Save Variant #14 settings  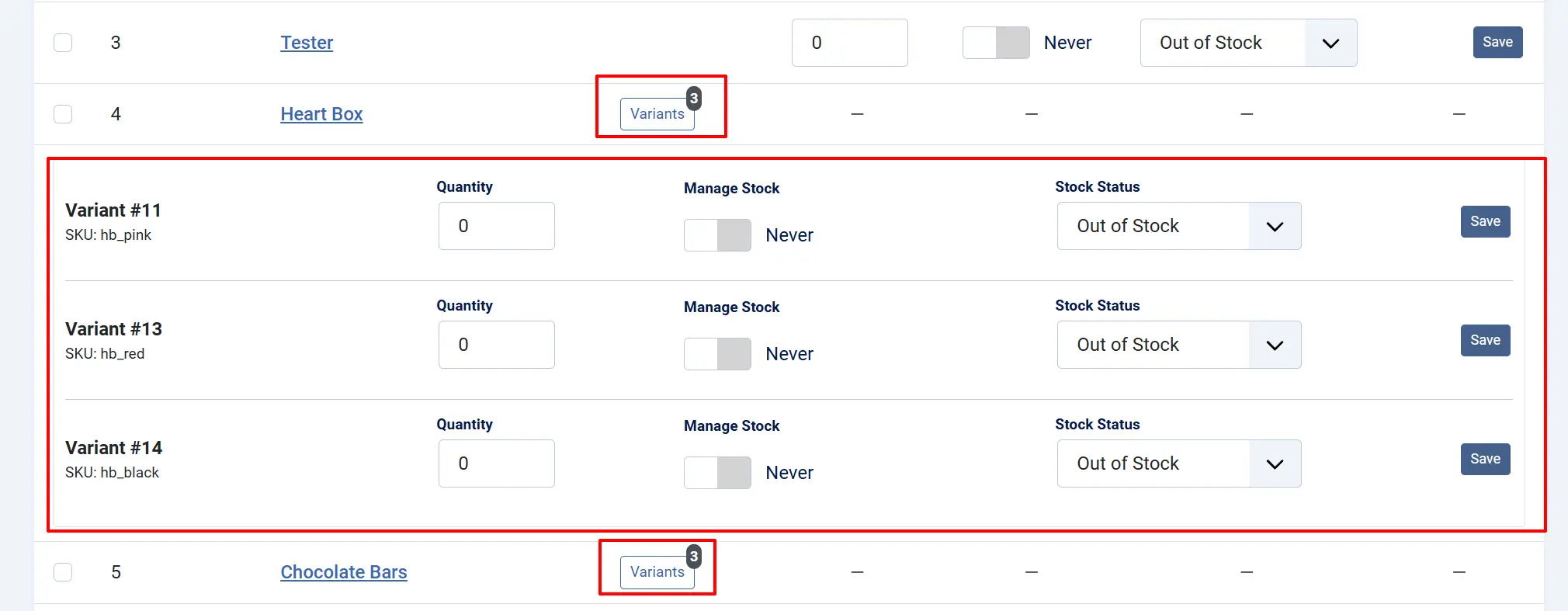(1485, 459)
